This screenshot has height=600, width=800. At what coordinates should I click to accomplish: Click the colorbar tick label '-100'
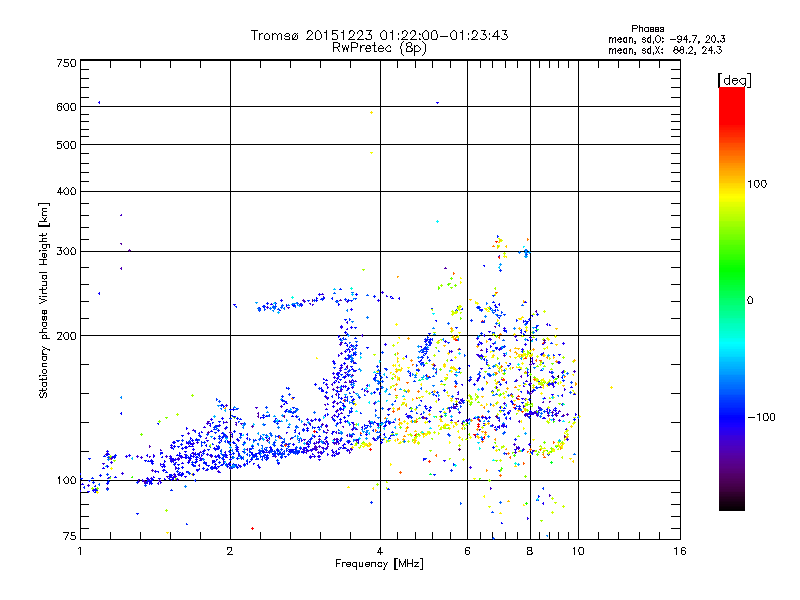[x=761, y=417]
